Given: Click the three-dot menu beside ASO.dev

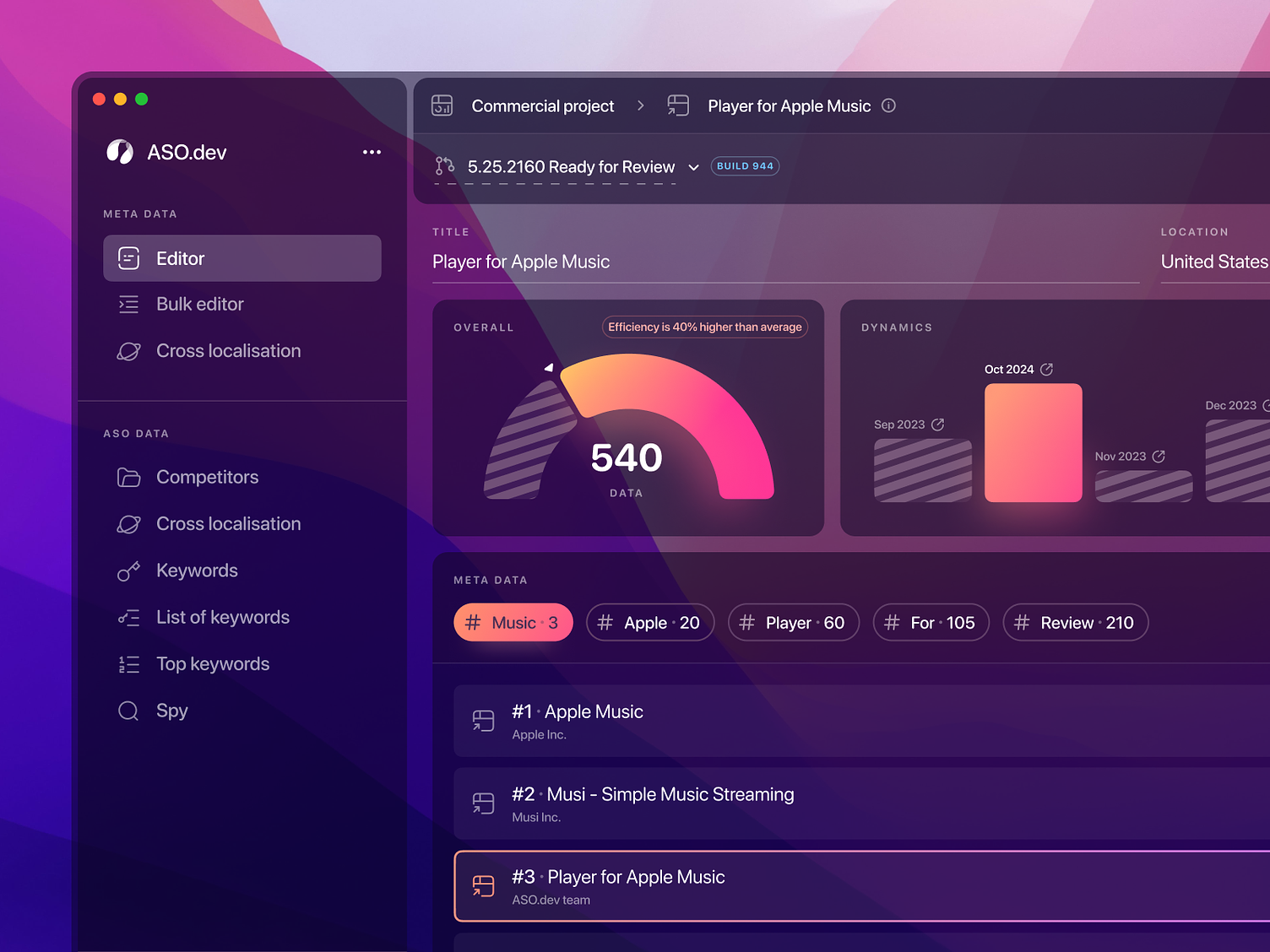Looking at the screenshot, I should (372, 152).
